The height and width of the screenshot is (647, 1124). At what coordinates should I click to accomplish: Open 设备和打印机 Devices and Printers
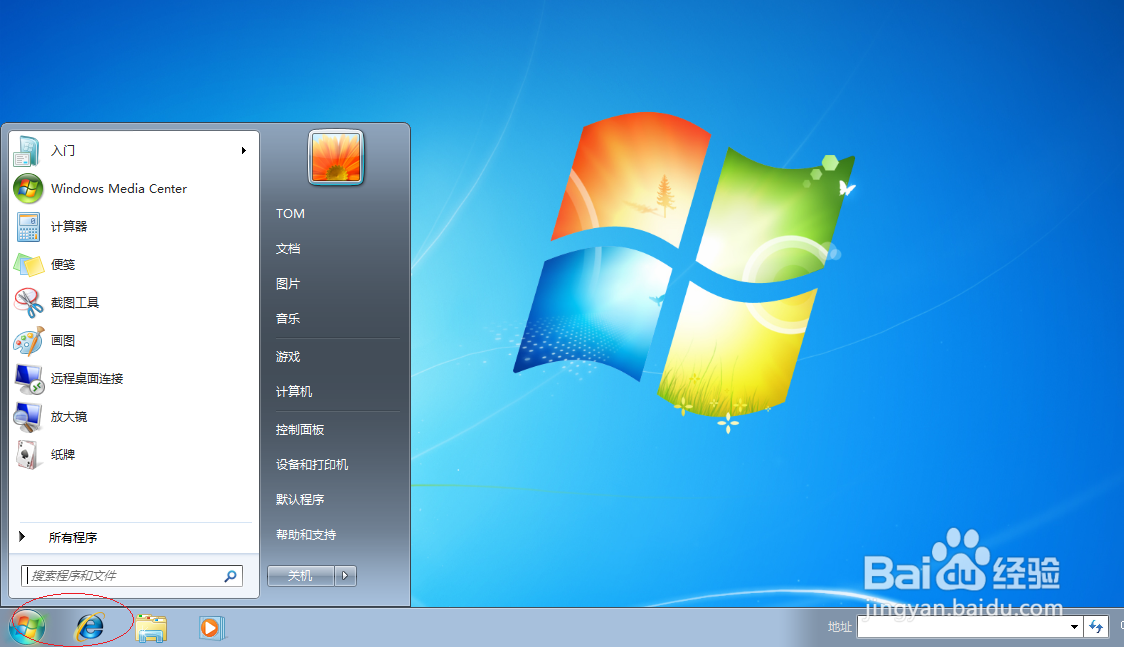[311, 464]
